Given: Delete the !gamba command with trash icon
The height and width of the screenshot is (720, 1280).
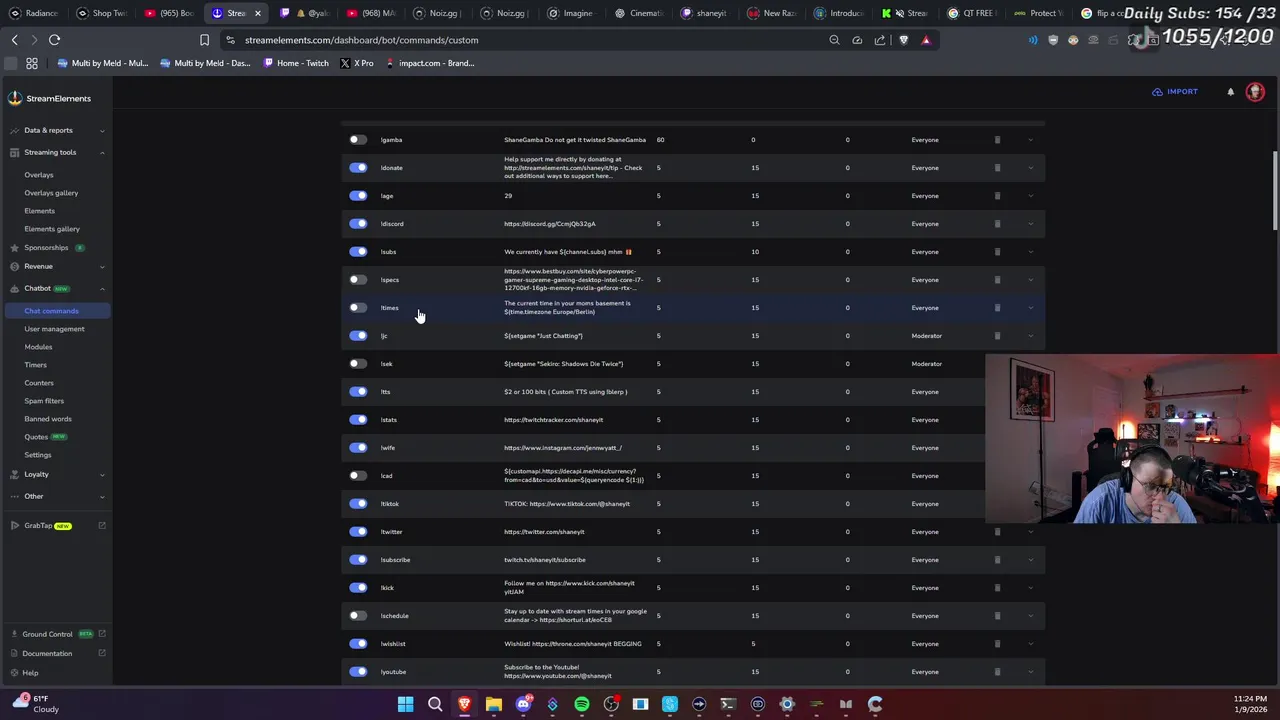Looking at the screenshot, I should (x=997, y=140).
